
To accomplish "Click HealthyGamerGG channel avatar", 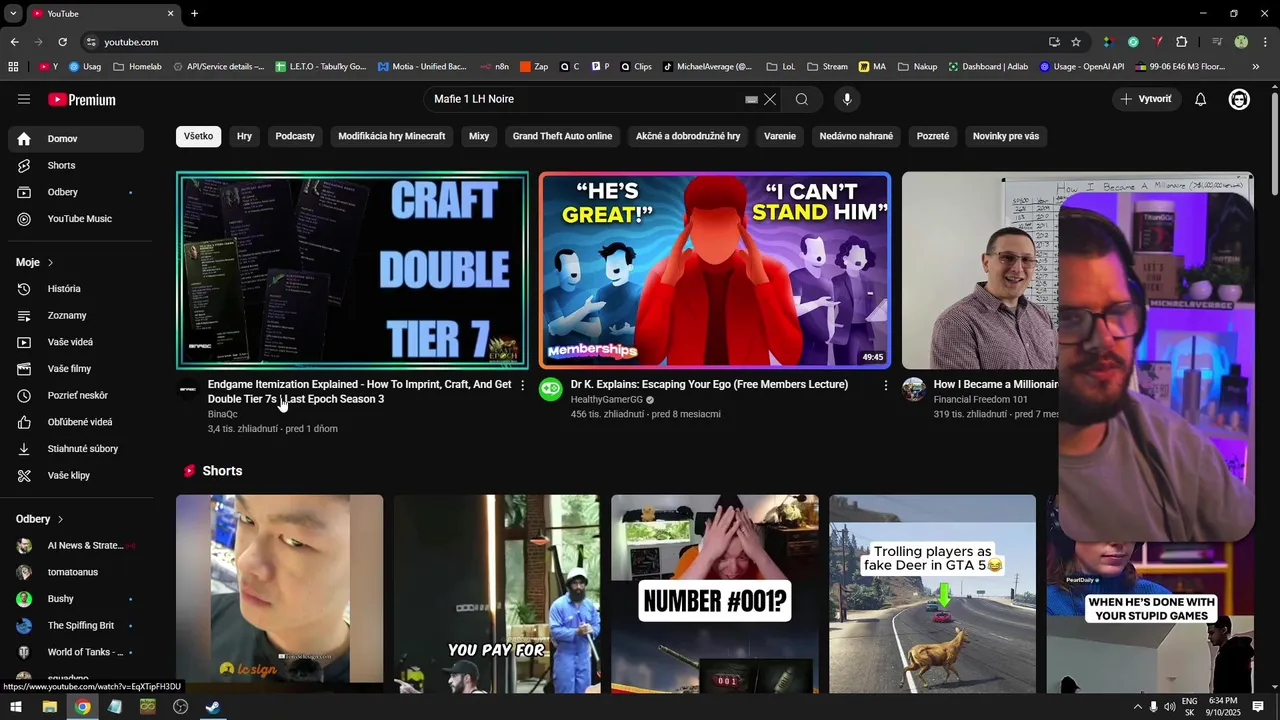I will point(551,389).
